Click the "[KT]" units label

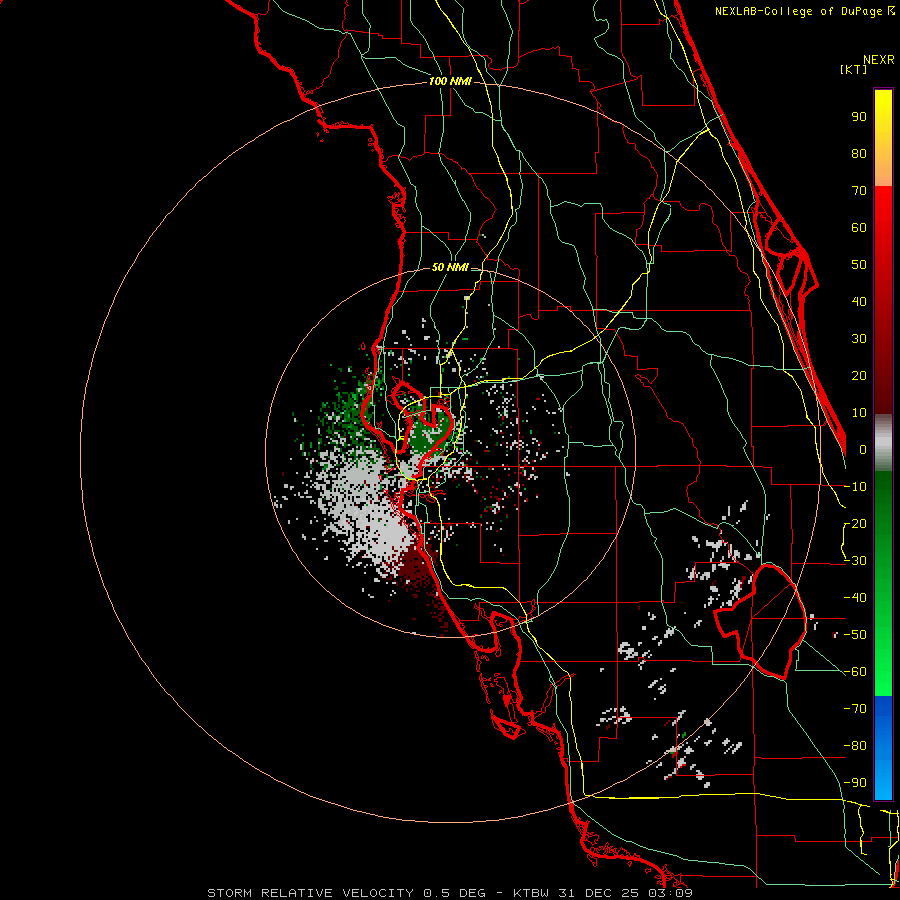[x=854, y=69]
